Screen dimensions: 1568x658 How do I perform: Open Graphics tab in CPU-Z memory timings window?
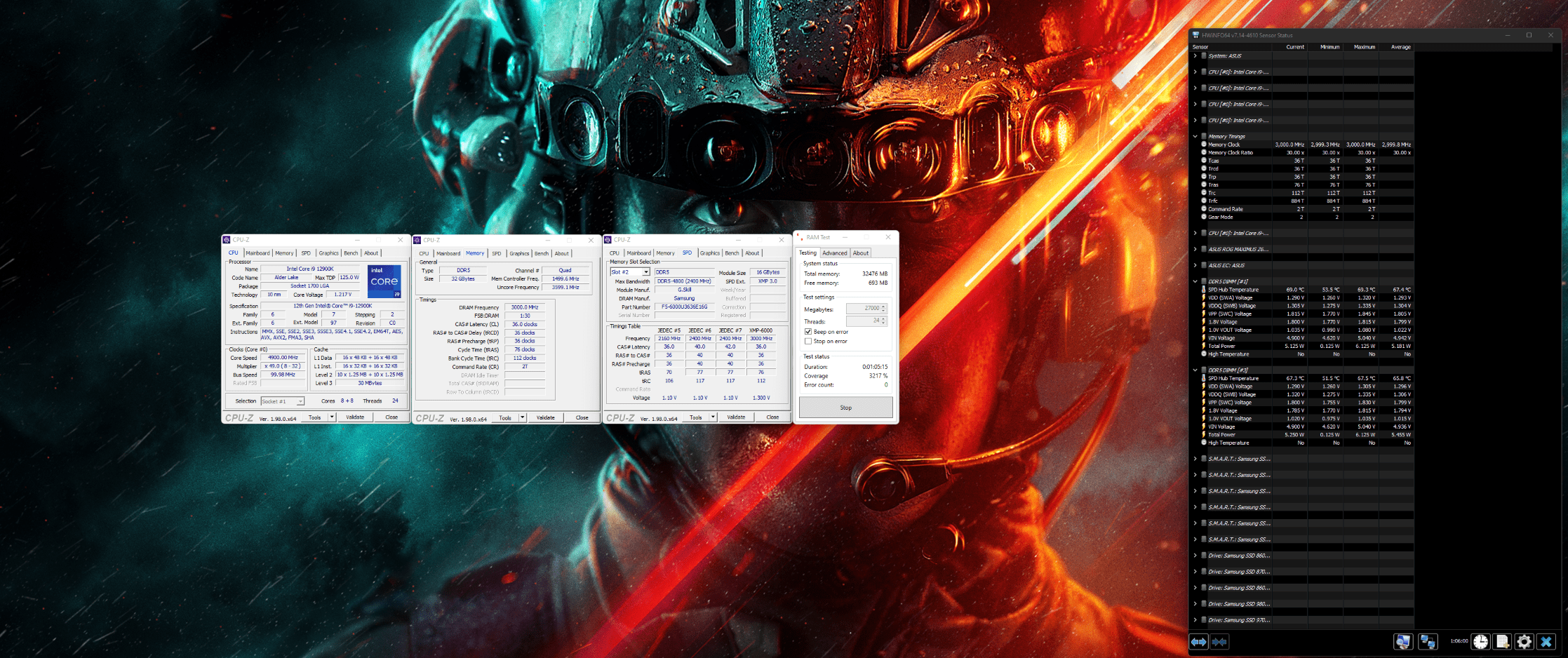(x=519, y=253)
